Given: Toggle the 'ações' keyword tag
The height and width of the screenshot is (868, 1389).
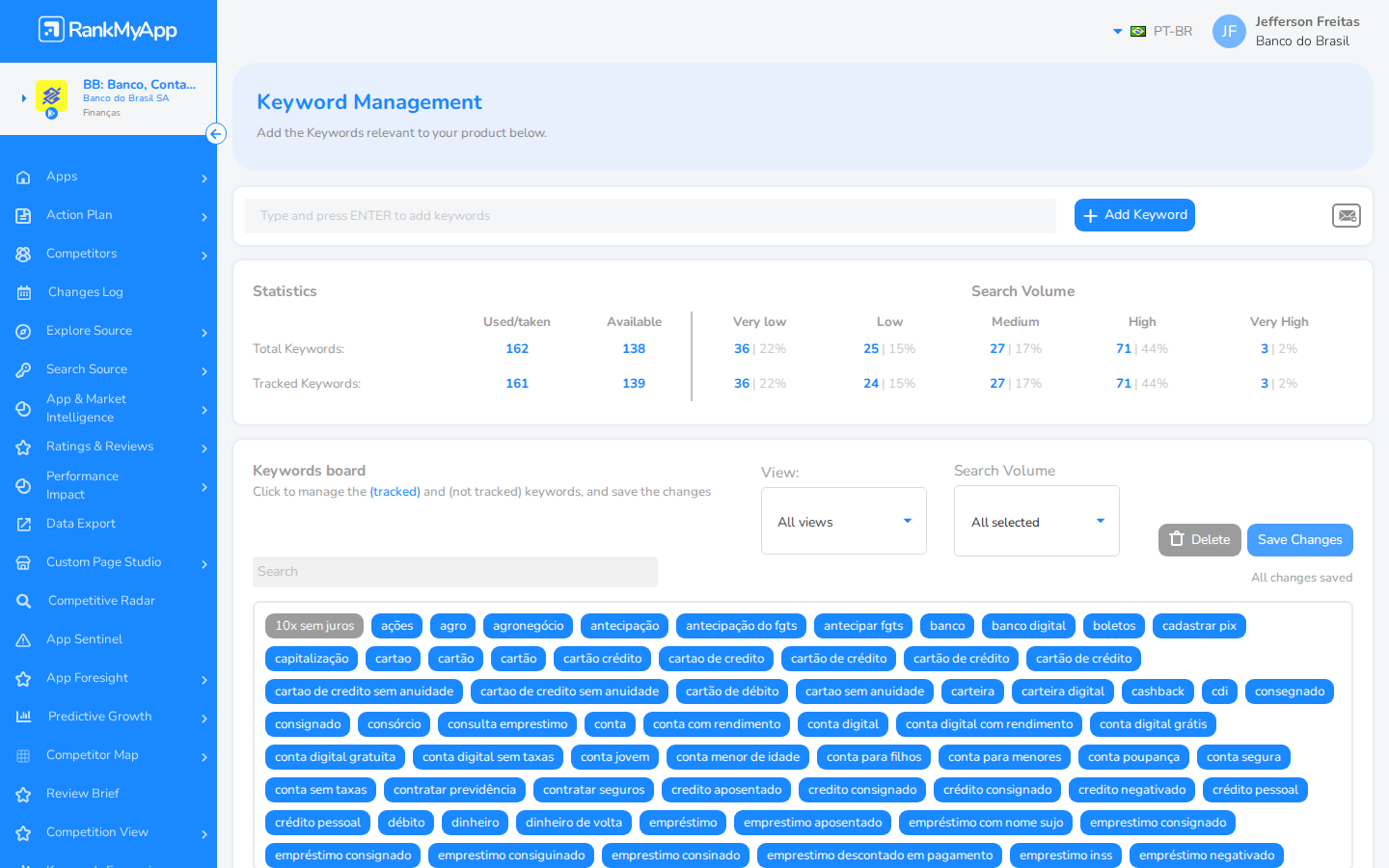Looking at the screenshot, I should pos(396,626).
